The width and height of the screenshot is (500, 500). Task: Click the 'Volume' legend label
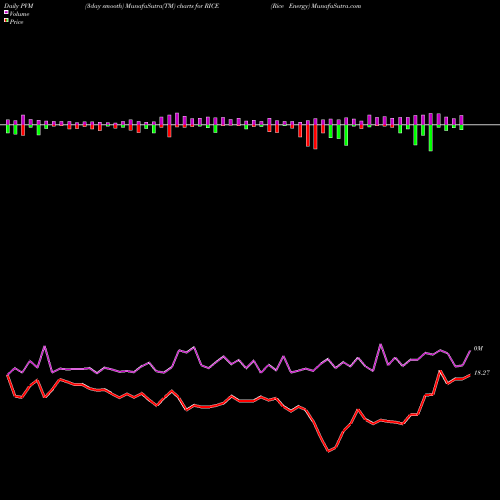(19, 14)
